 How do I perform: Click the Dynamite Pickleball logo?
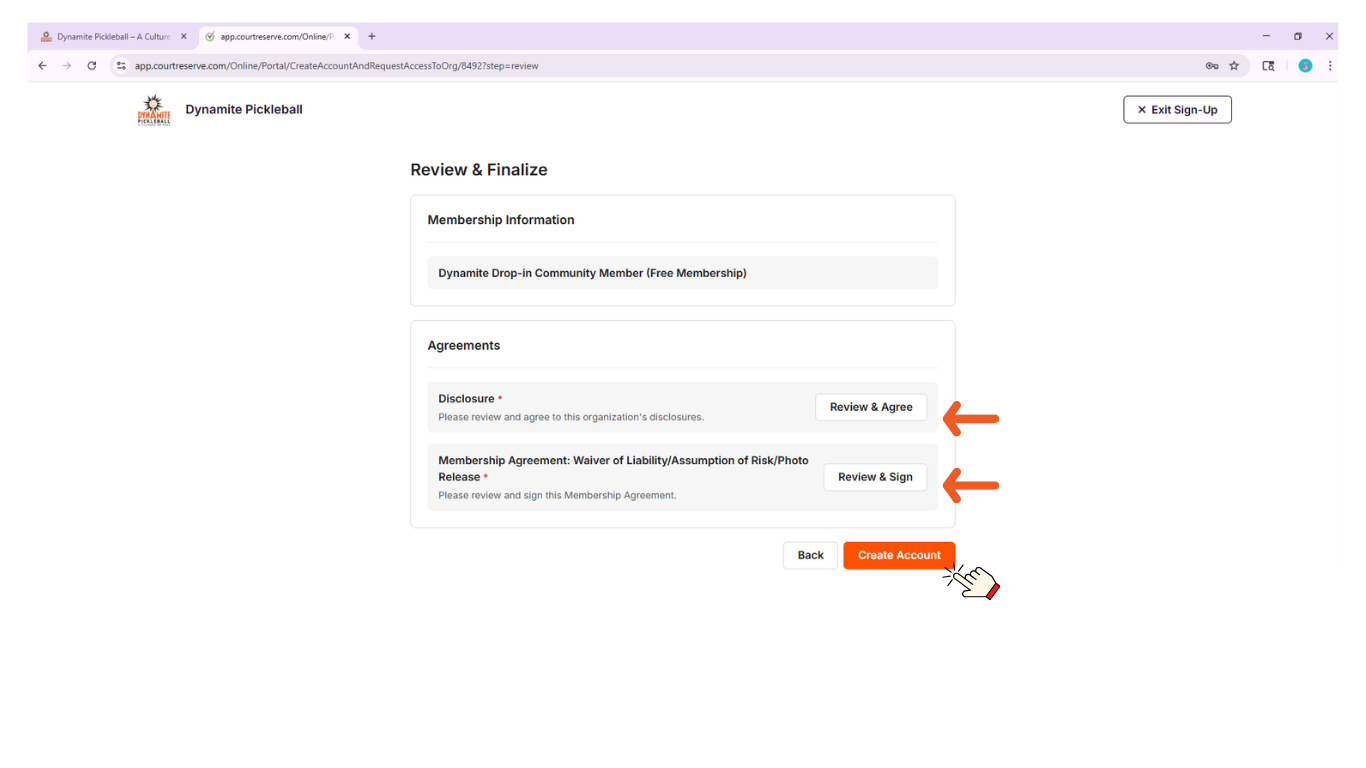(154, 110)
